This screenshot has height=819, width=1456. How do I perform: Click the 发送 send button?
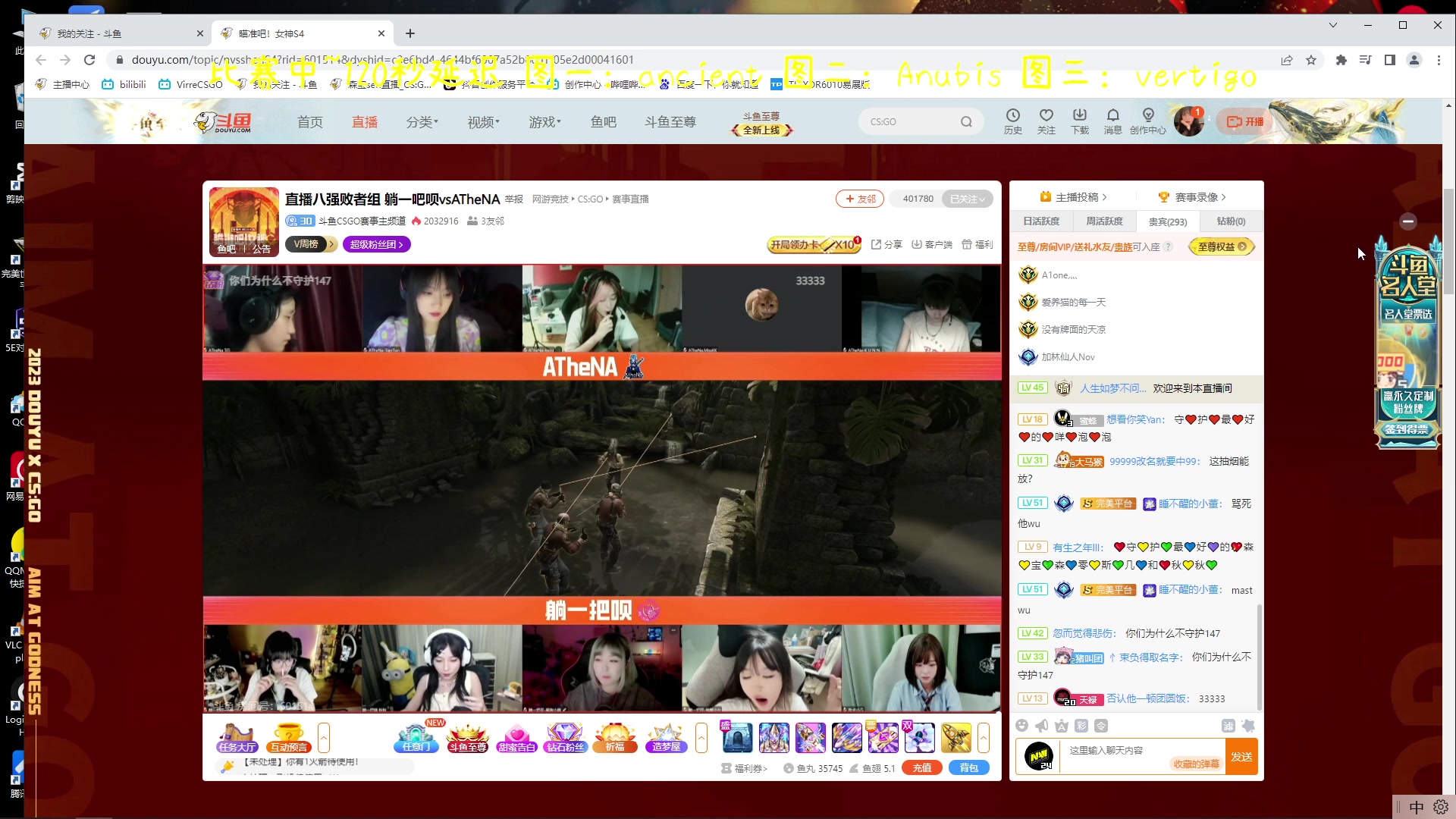coord(1241,757)
